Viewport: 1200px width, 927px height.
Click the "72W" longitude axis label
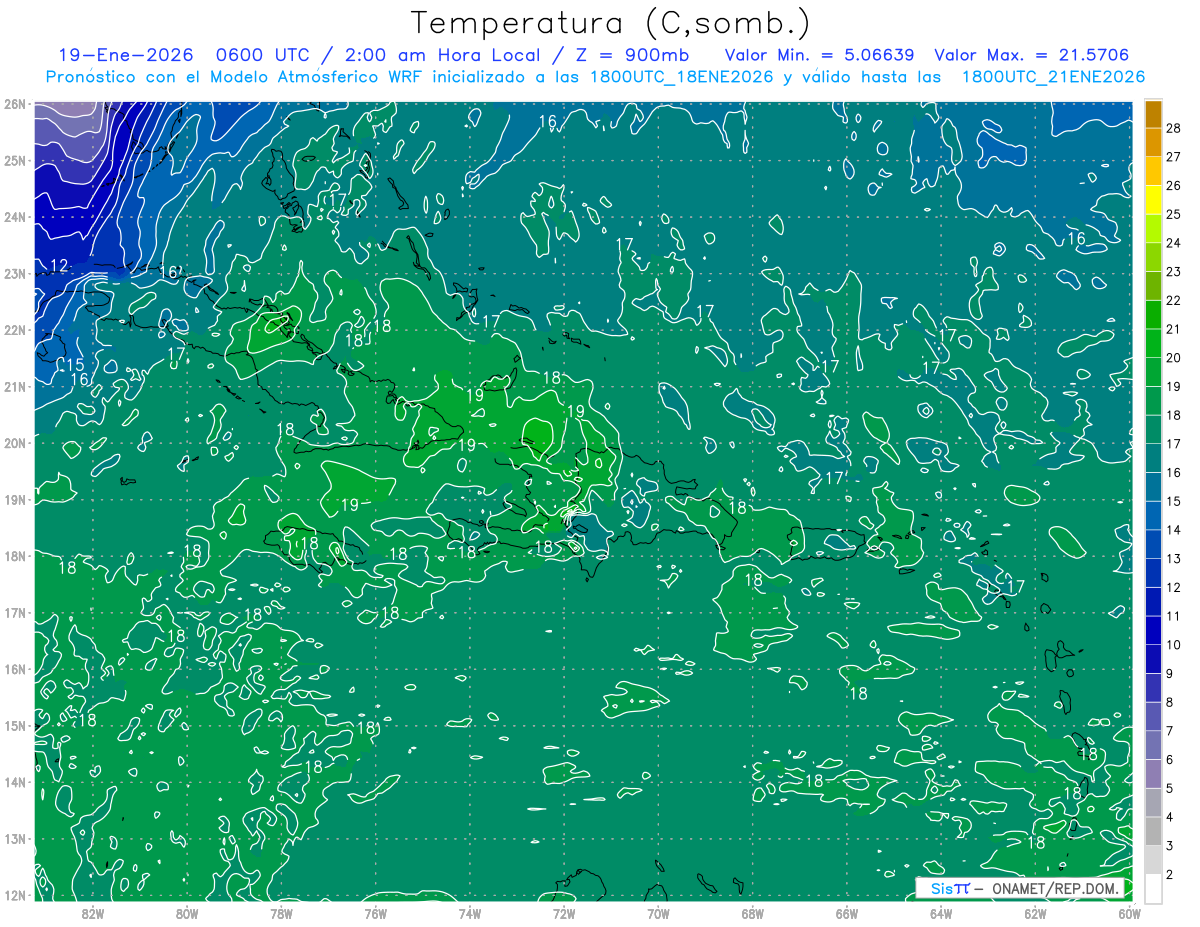click(564, 913)
